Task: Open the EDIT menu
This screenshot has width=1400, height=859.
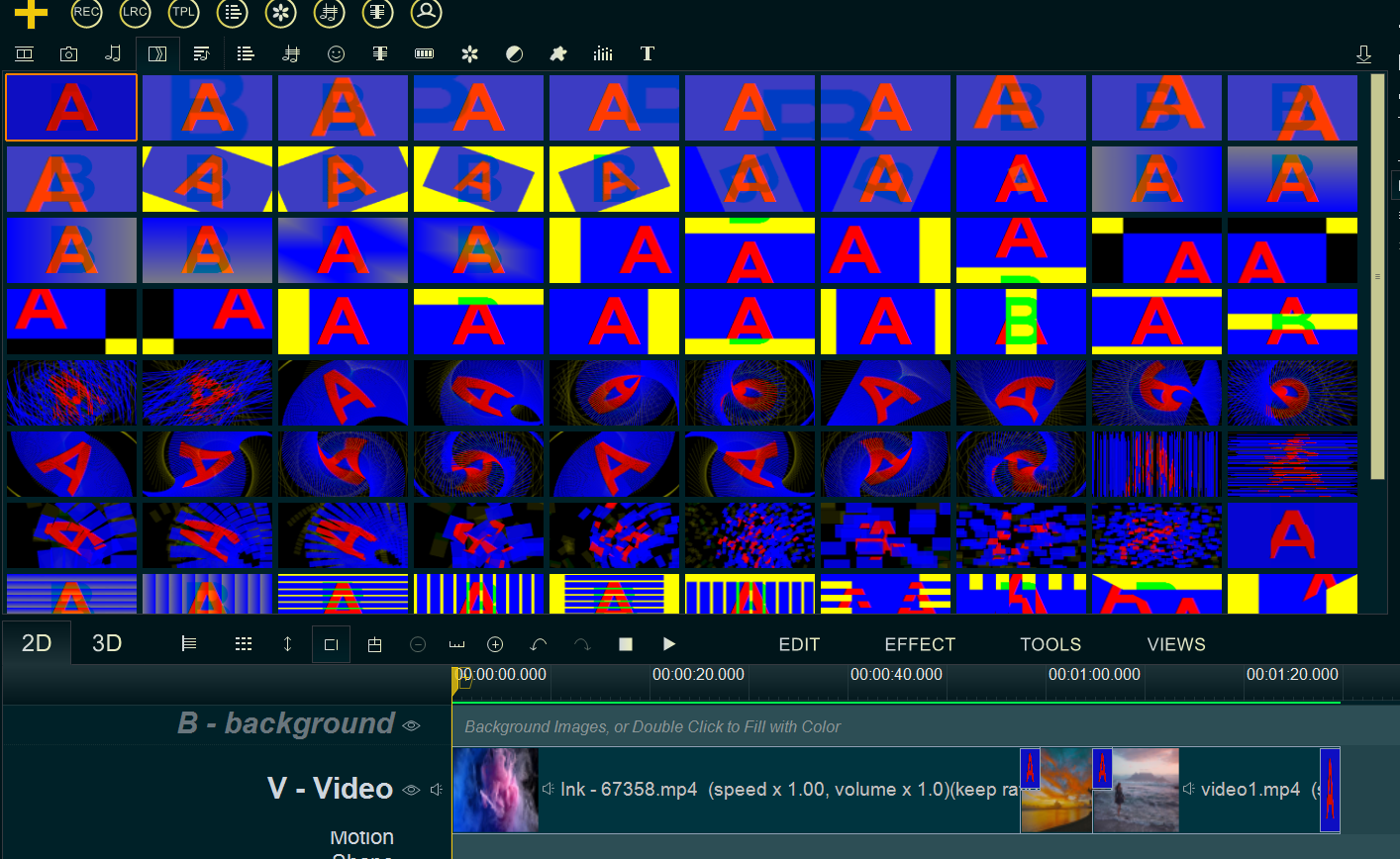Action: pos(799,644)
